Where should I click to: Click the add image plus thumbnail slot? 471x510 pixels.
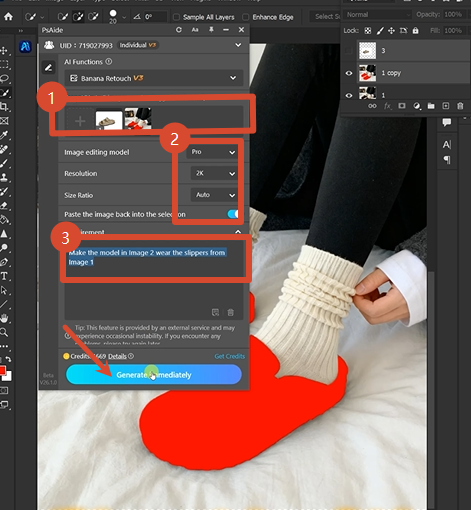point(80,121)
